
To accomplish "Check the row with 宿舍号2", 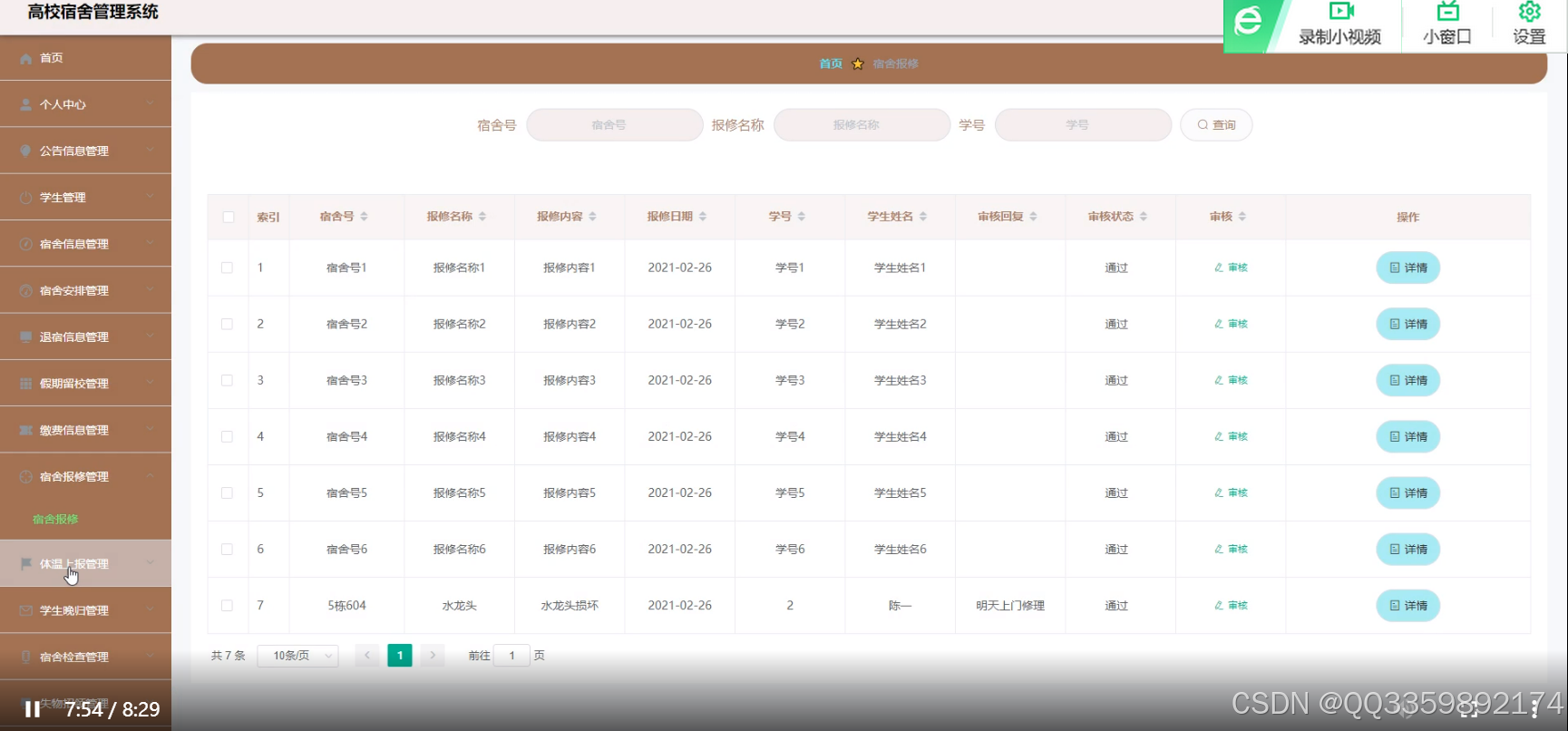I will [227, 324].
